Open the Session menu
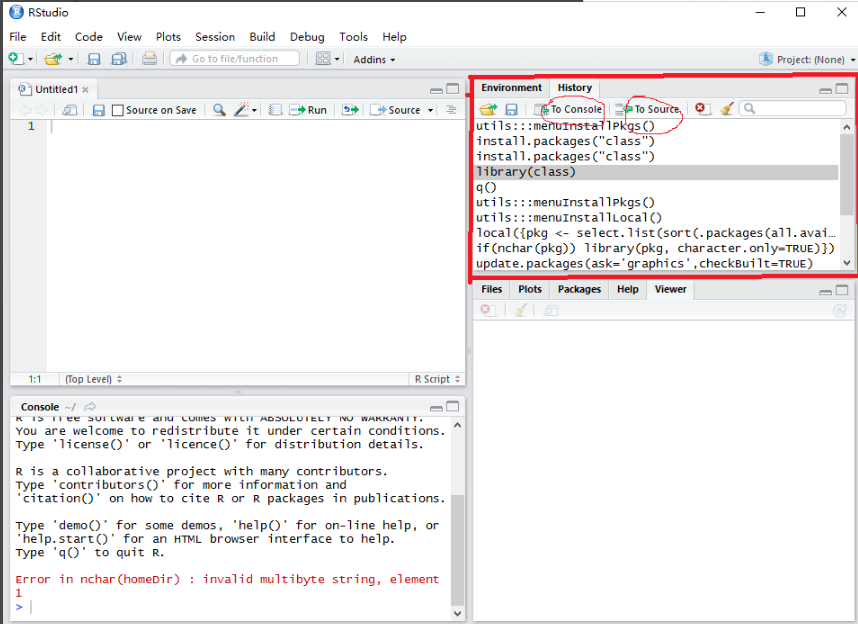 click(215, 36)
